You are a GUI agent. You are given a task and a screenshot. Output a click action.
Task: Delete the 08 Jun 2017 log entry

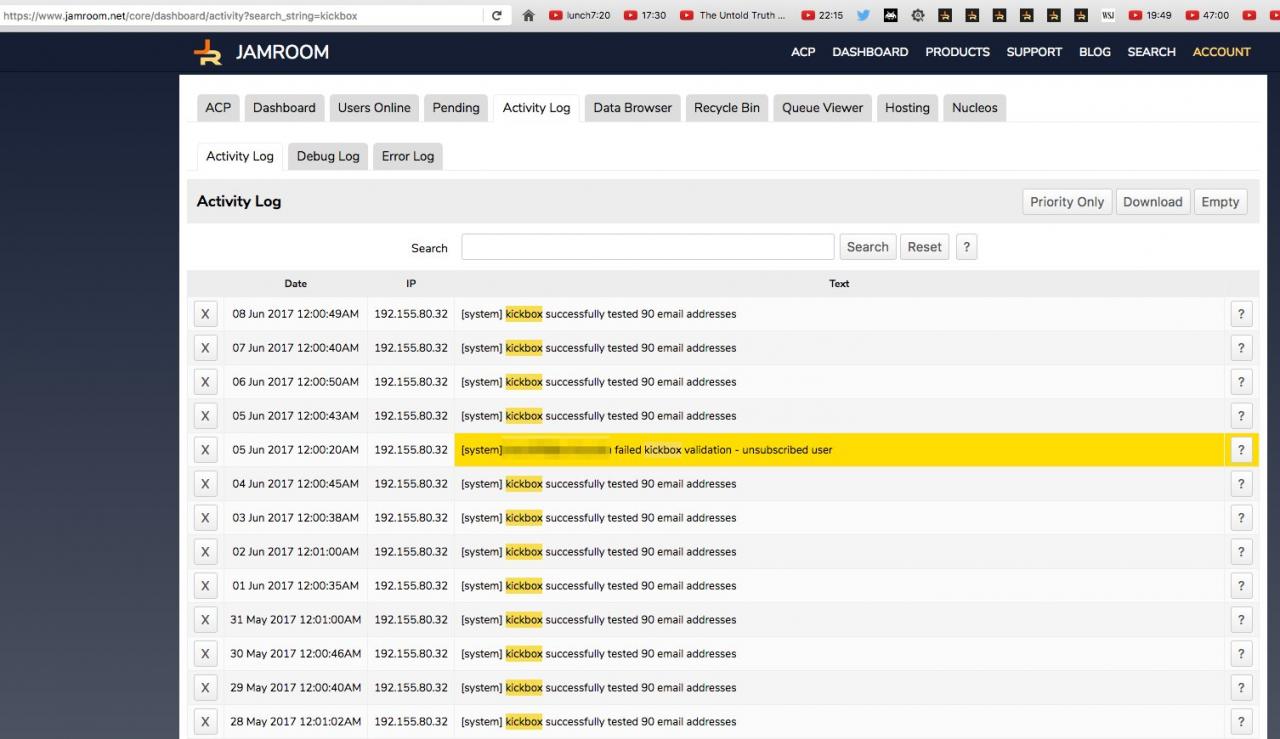tap(205, 314)
